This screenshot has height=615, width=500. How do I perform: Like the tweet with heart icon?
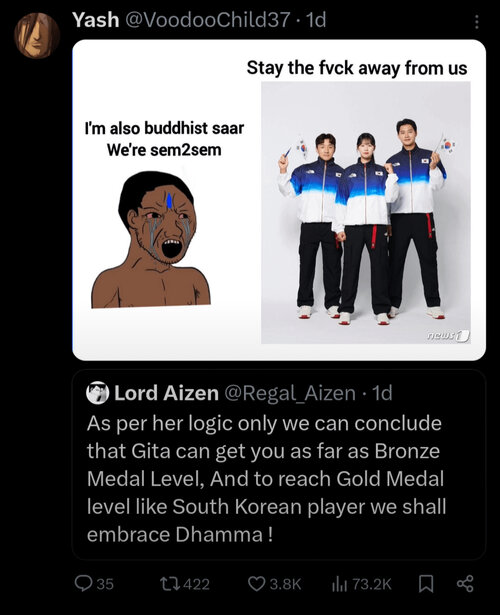tap(256, 584)
